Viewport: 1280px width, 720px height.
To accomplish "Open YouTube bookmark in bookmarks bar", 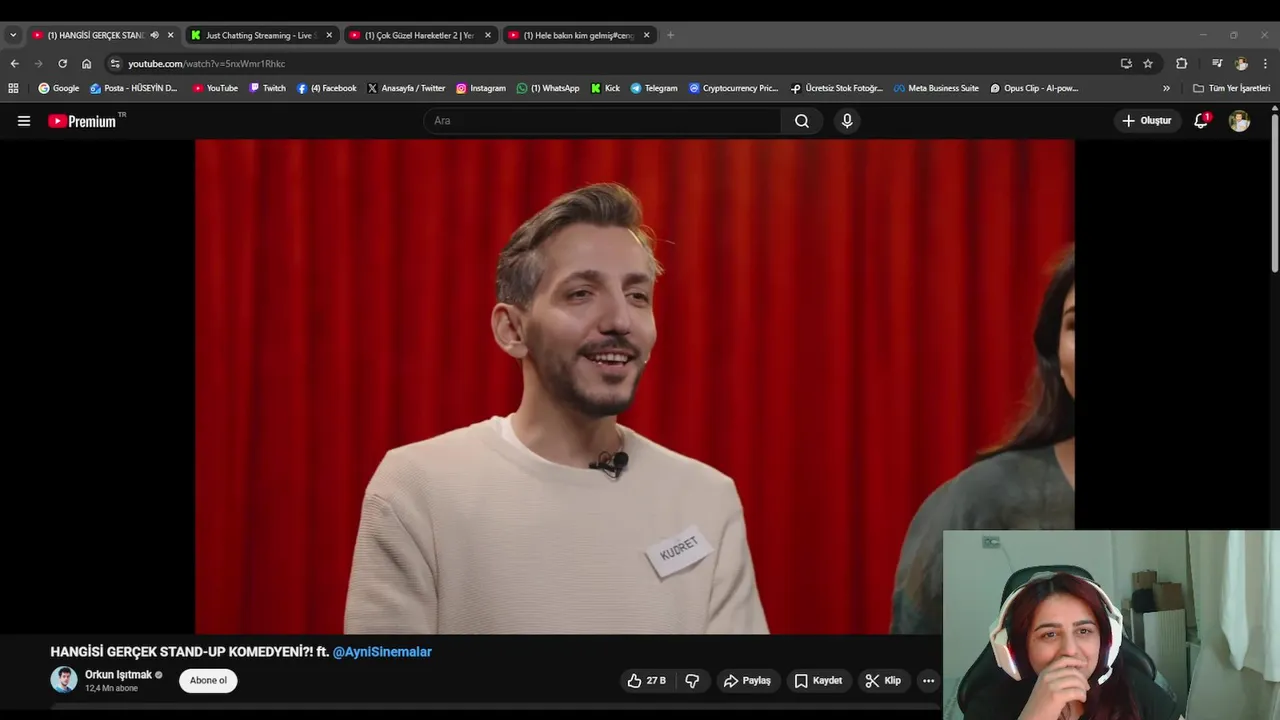I will pos(215,88).
